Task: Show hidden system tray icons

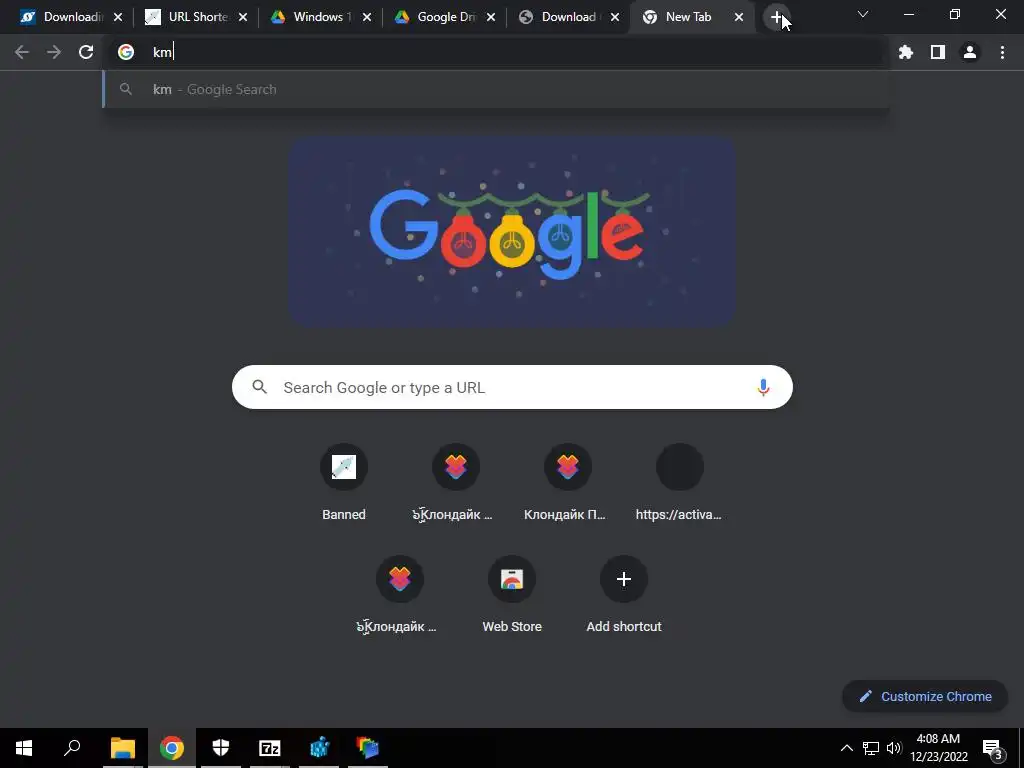Action: click(846, 748)
